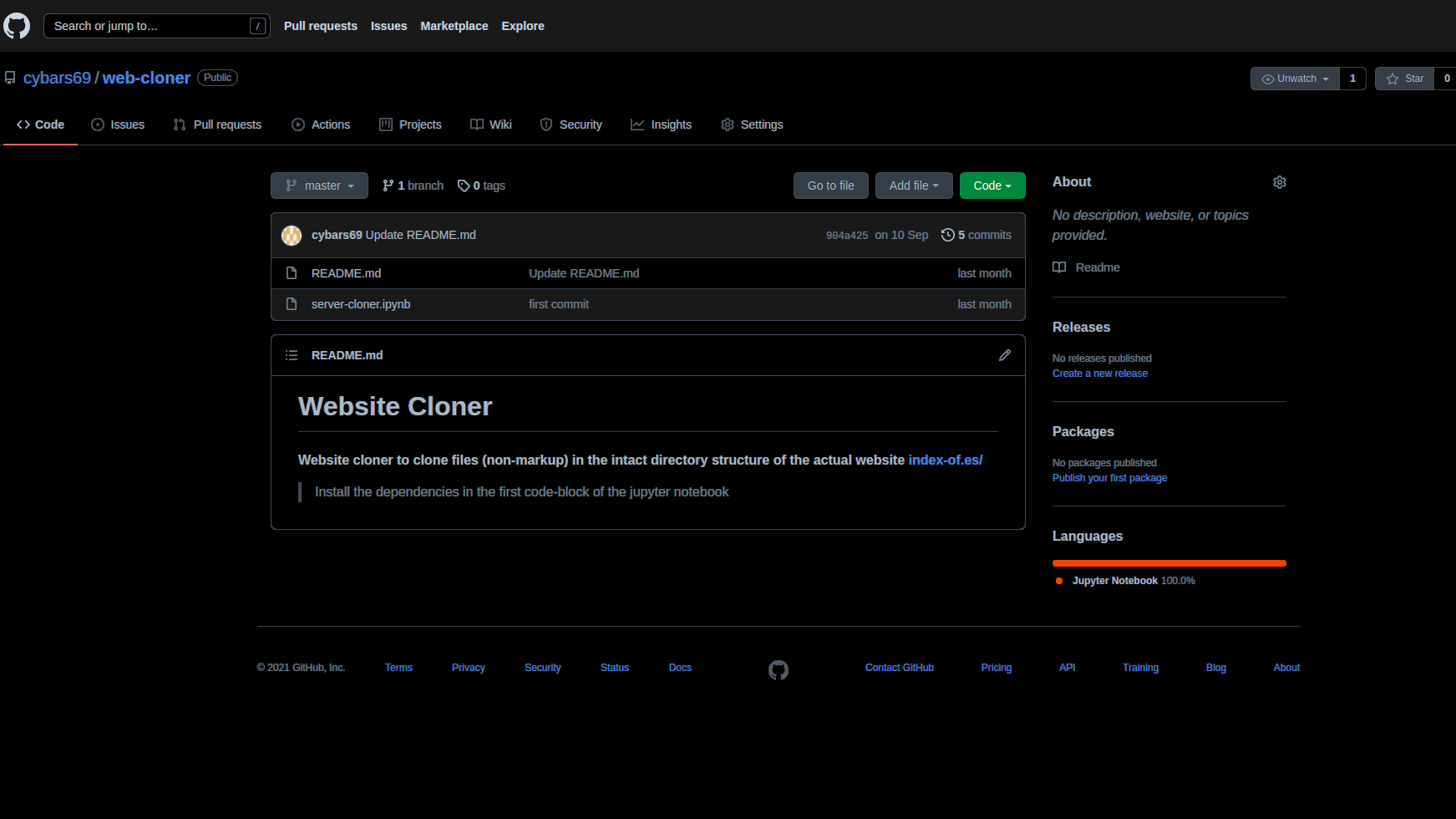Open the Insights tab
This screenshot has height=819, width=1456.
coord(661,125)
